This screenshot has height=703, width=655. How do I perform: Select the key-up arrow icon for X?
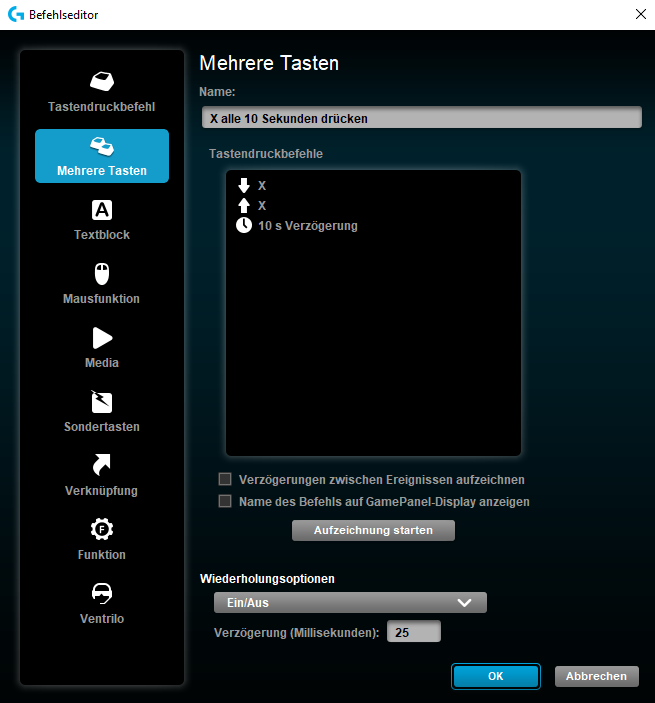[244, 205]
